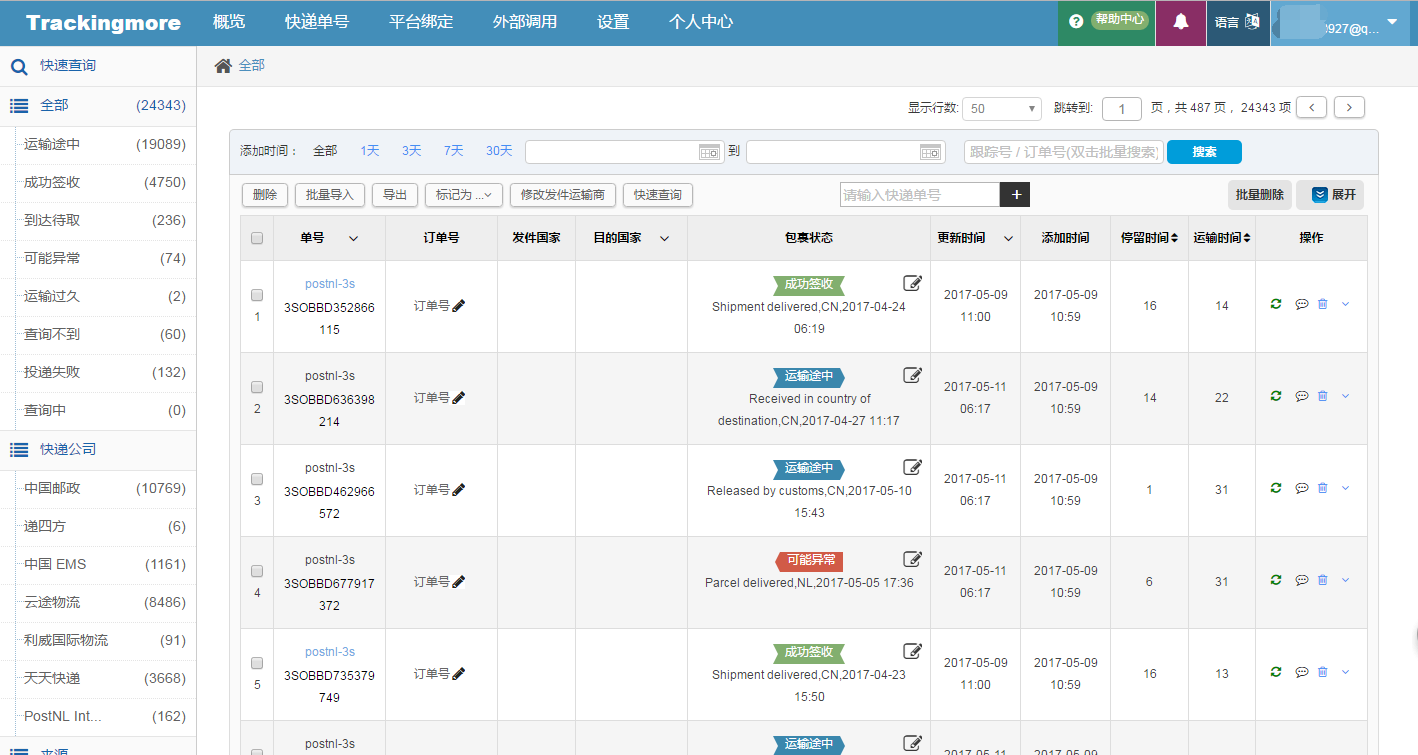This screenshot has width=1418, height=755.
Task: Tick the checkbox on shipment row 5
Action: (257, 662)
